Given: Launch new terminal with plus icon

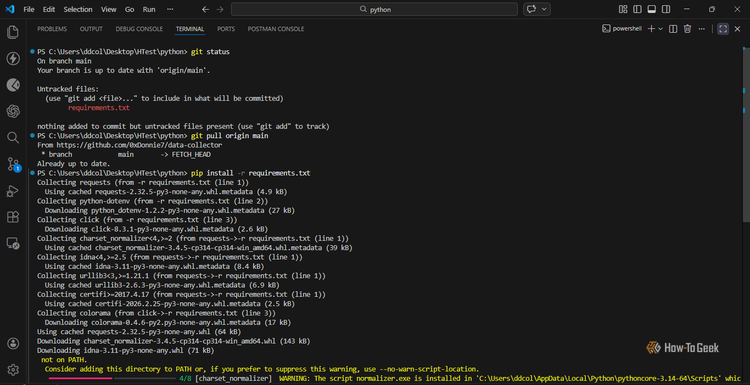Looking at the screenshot, I should (x=651, y=29).
